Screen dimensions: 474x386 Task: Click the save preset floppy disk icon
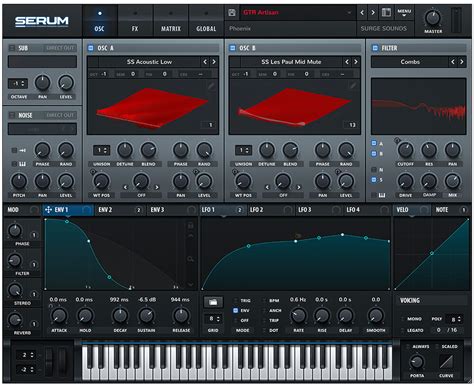tap(232, 13)
